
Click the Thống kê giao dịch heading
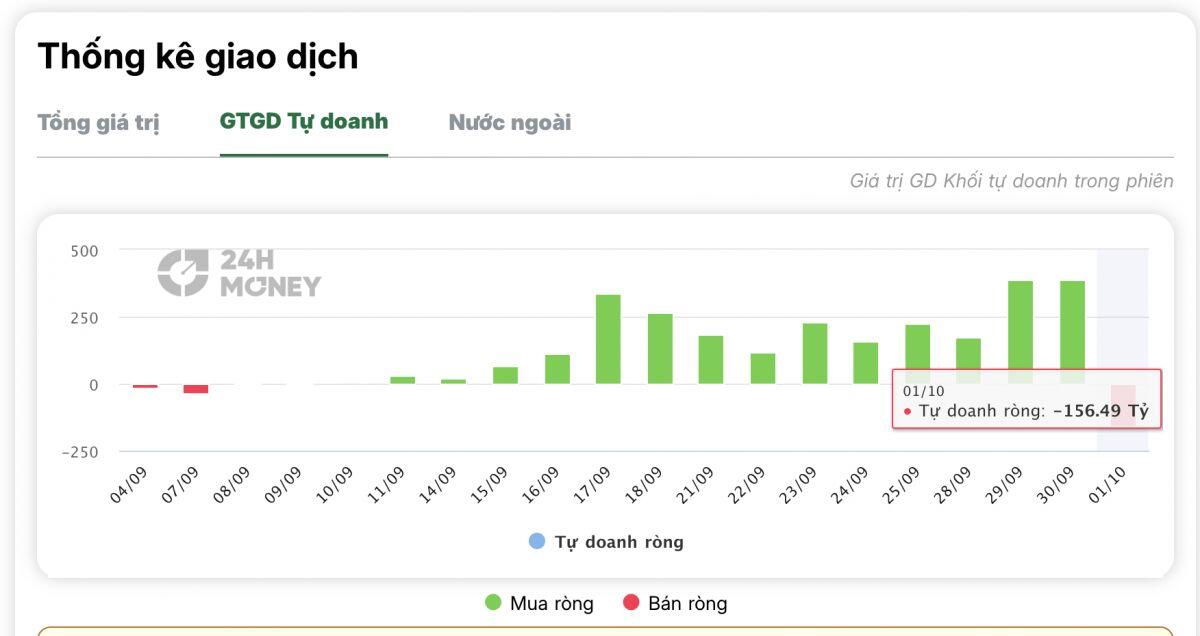pyautogui.click(x=198, y=56)
